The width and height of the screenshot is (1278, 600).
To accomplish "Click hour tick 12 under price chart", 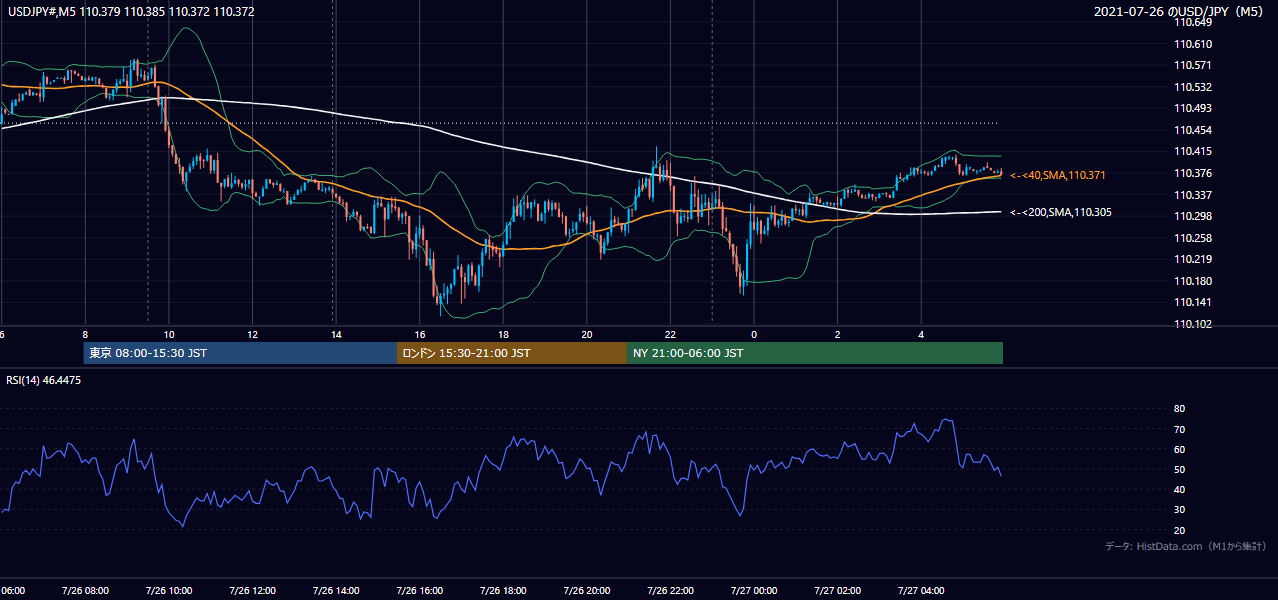I will pyautogui.click(x=252, y=335).
